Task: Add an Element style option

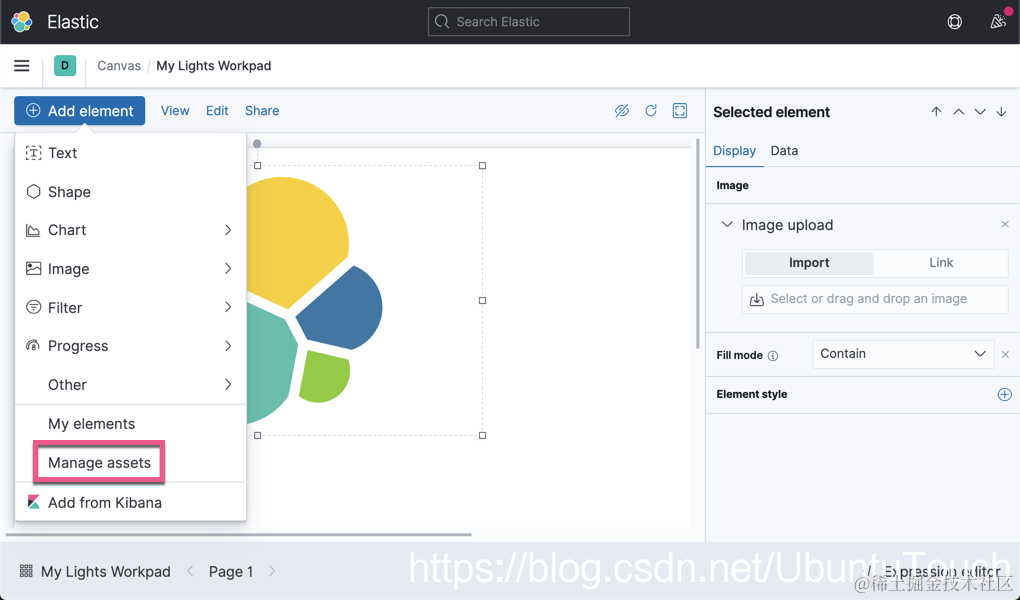Action: tap(1004, 394)
